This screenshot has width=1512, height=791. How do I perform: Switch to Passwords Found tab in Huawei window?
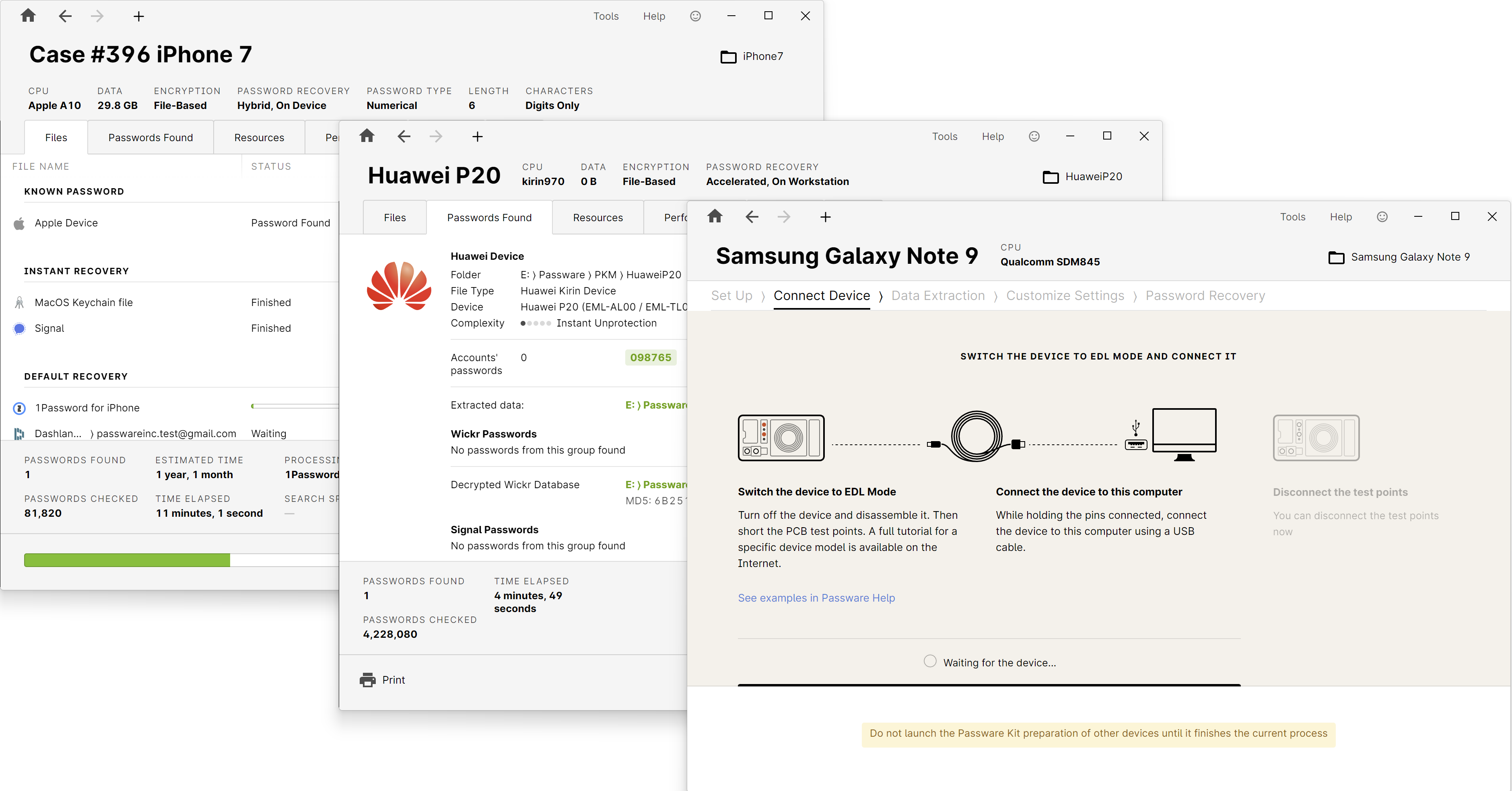pos(489,218)
